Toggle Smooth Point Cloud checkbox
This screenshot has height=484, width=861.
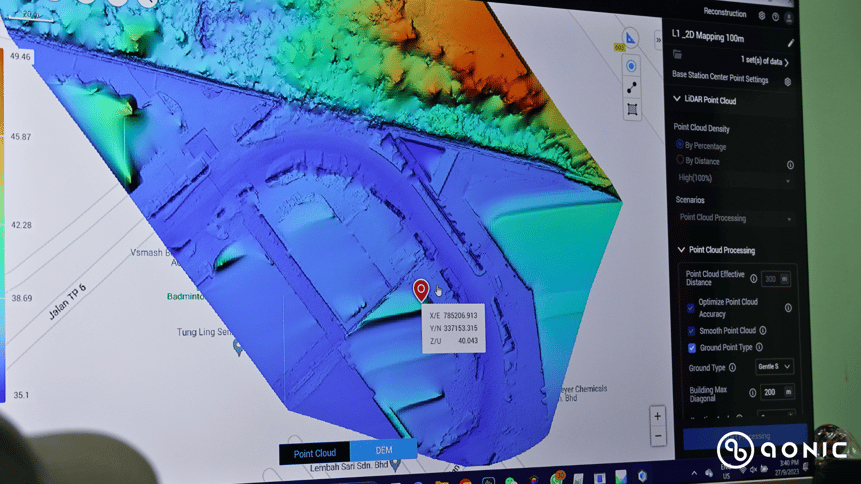(691, 331)
